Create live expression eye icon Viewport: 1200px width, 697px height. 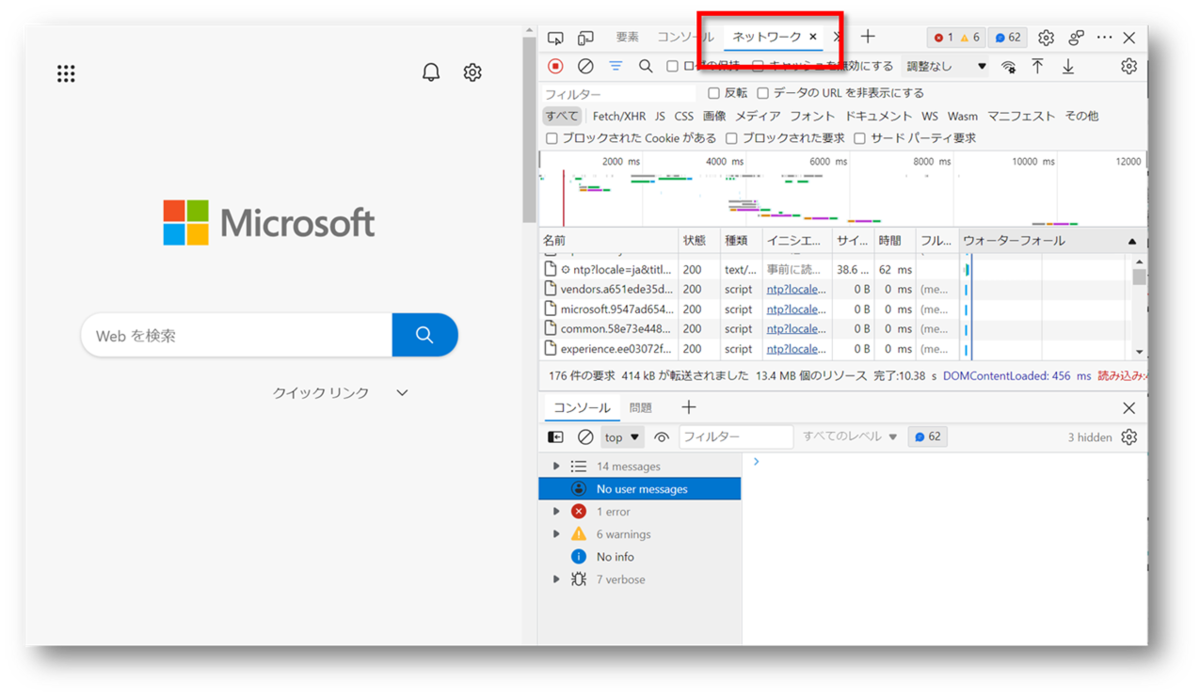point(661,437)
